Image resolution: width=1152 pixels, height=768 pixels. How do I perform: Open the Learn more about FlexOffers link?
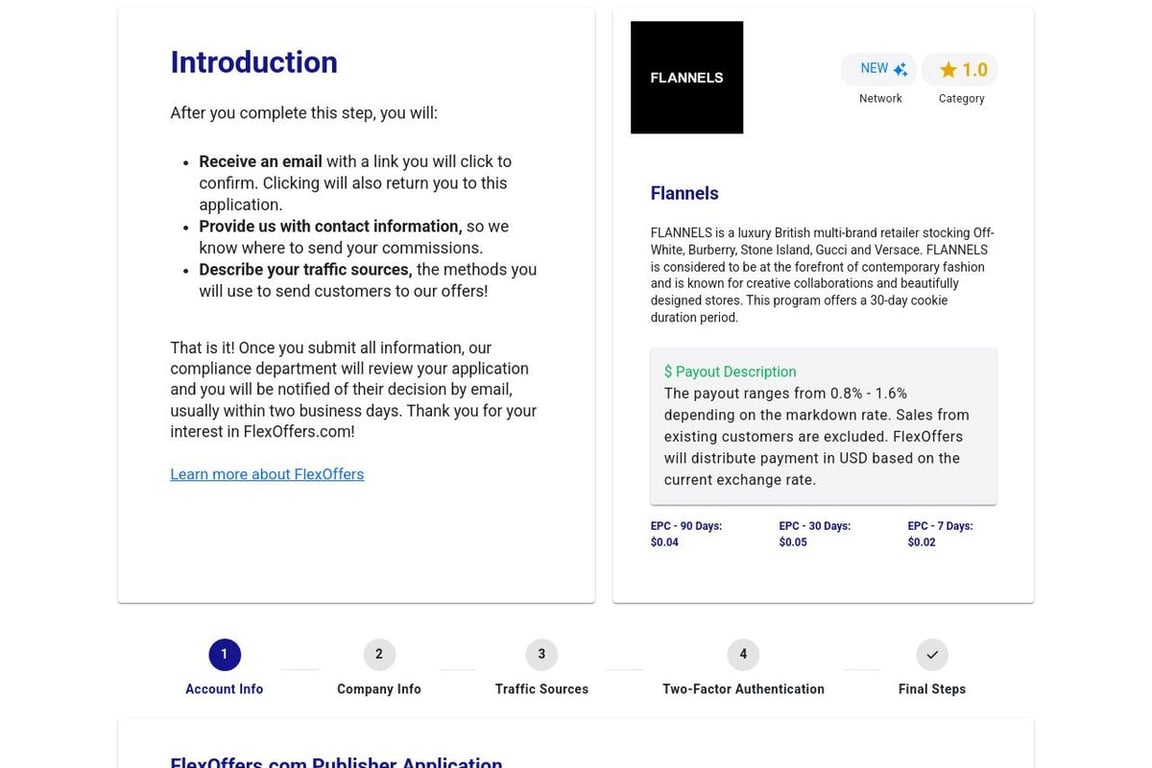tap(267, 474)
